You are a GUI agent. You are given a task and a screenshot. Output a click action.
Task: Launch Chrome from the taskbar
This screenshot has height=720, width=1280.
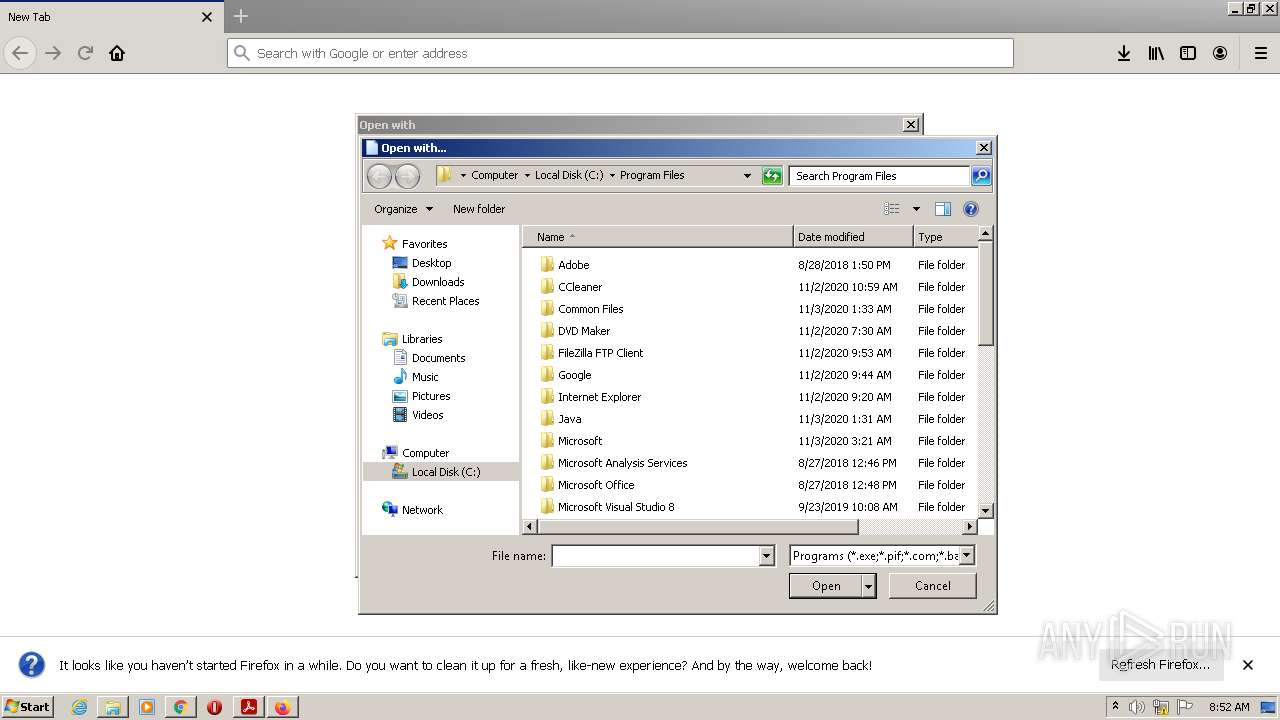(180, 707)
